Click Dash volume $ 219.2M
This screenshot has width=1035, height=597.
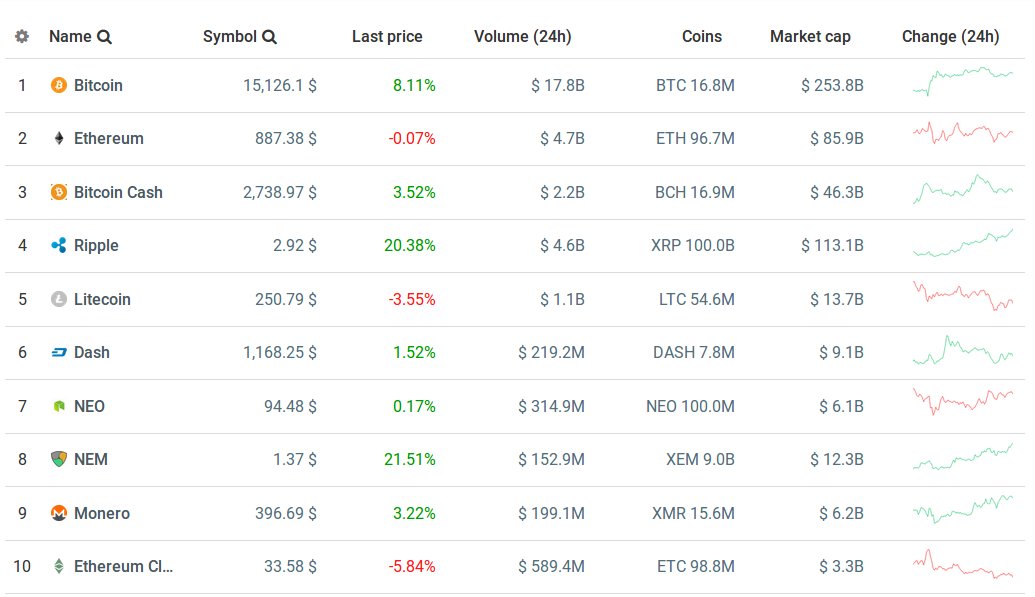[551, 352]
